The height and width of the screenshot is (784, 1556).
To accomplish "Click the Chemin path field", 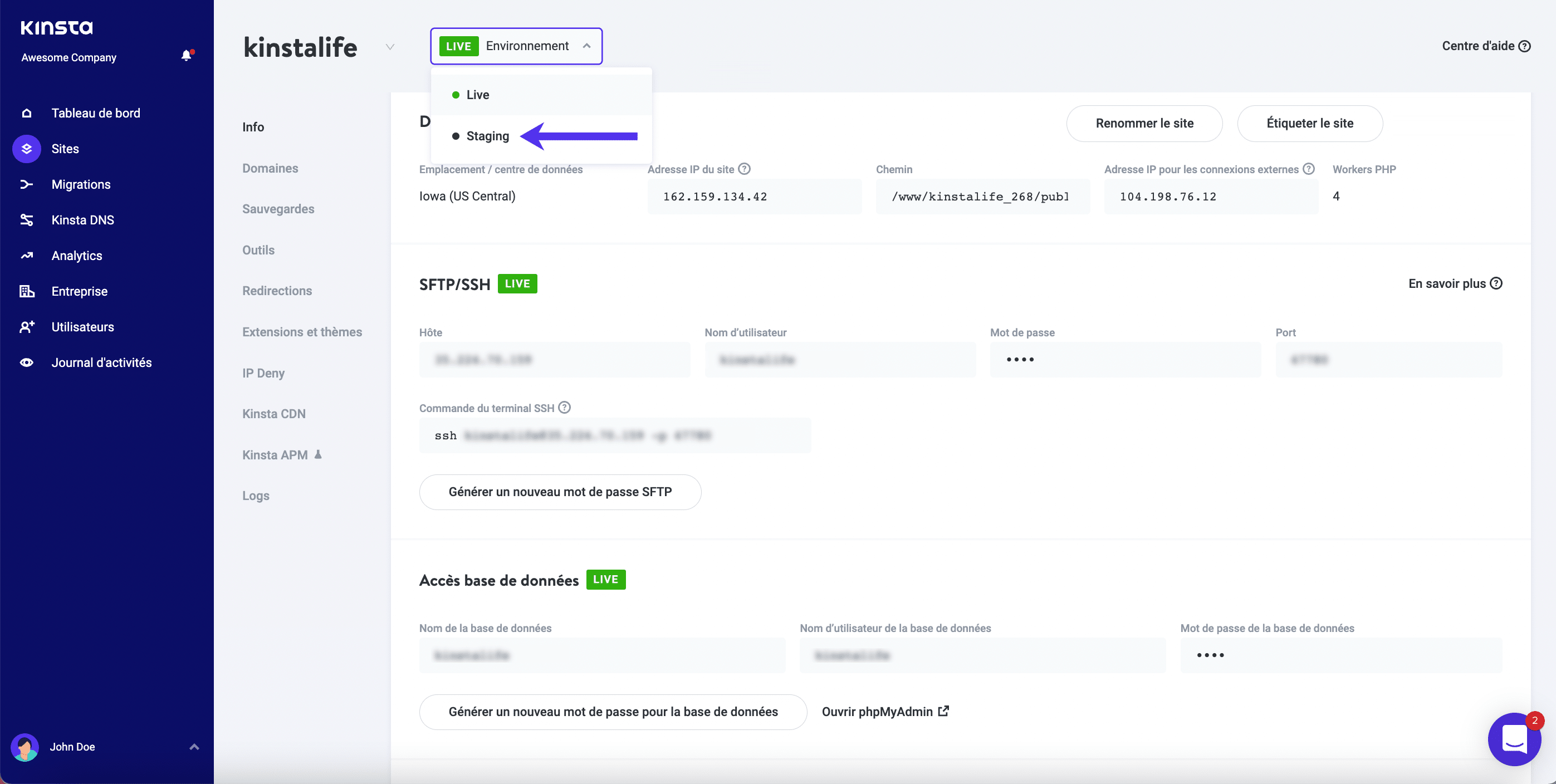I will coord(982,197).
